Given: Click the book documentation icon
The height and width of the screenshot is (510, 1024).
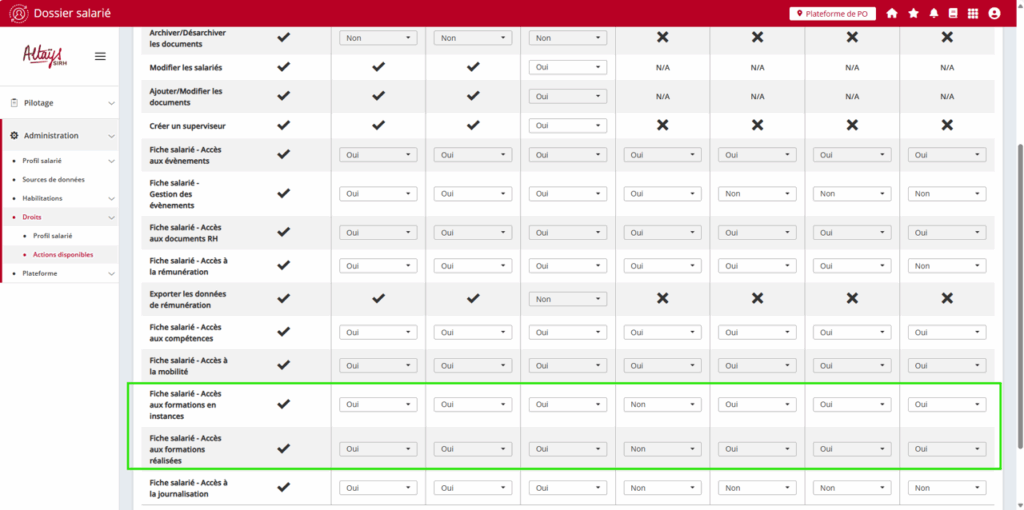Looking at the screenshot, I should click(953, 13).
